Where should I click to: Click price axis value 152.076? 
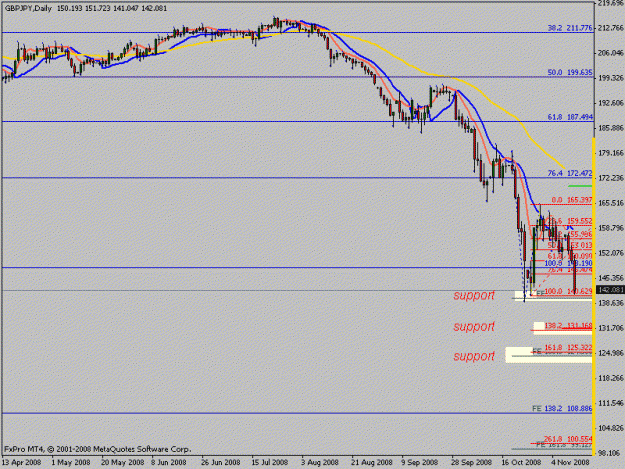[611, 253]
